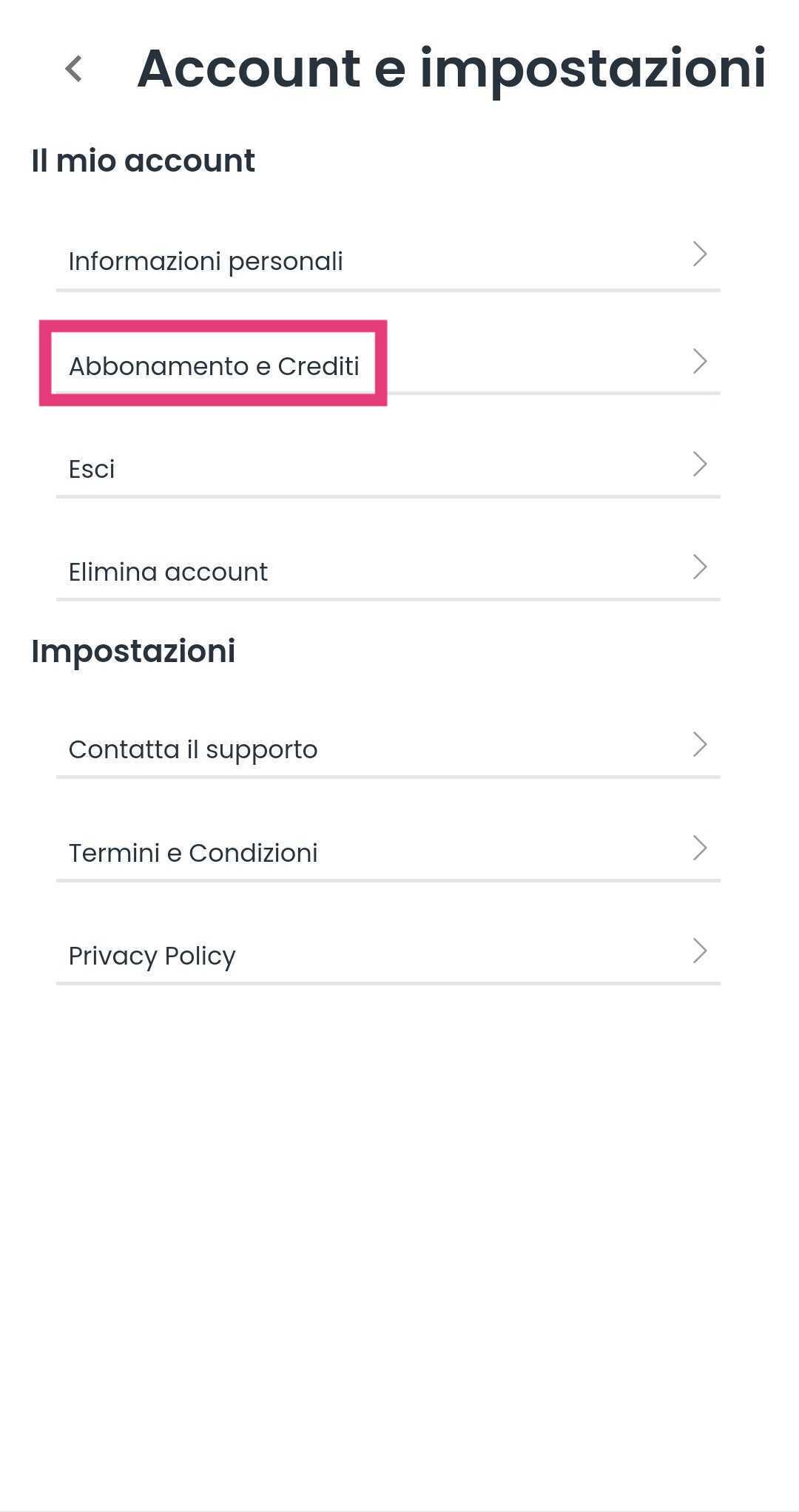The width and height of the screenshot is (799, 1512).
Task: Expand Termini e Condizioni via its chevron
Action: [x=699, y=848]
